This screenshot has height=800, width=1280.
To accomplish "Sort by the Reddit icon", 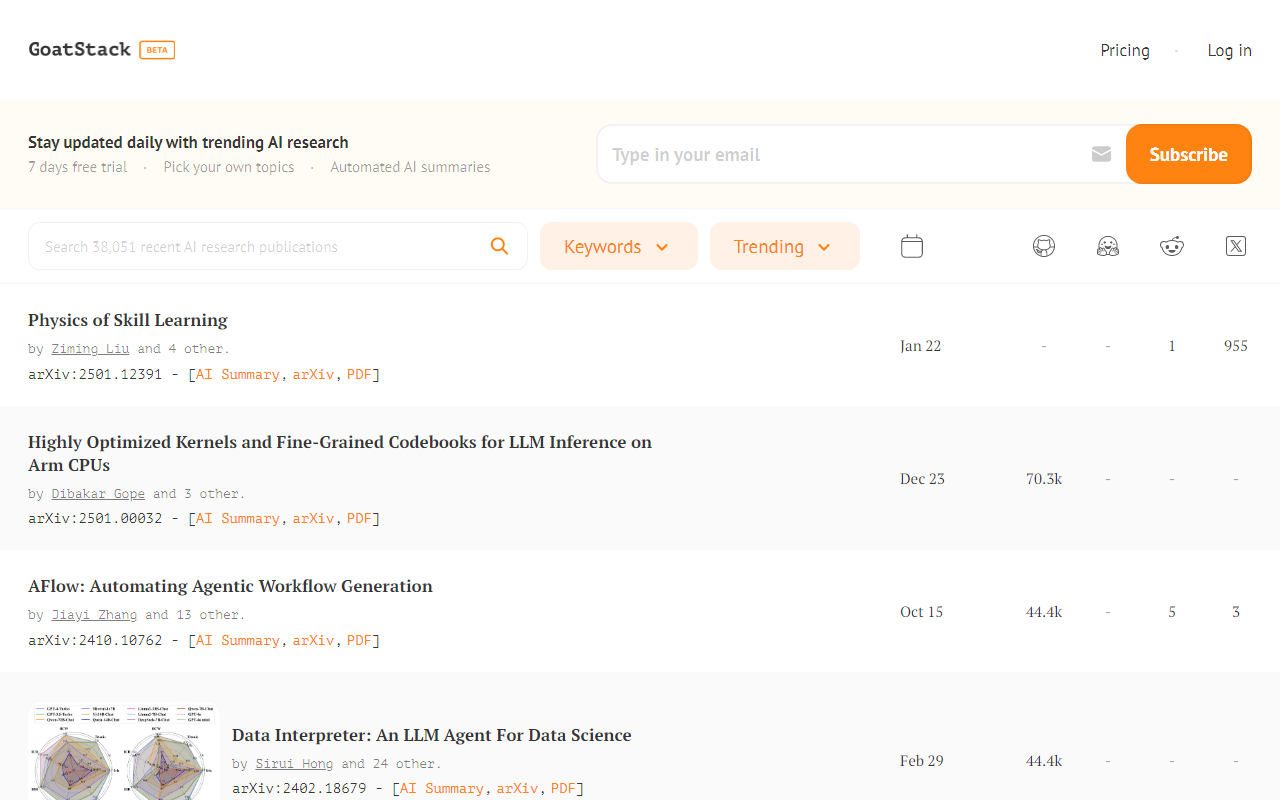I will point(1171,246).
